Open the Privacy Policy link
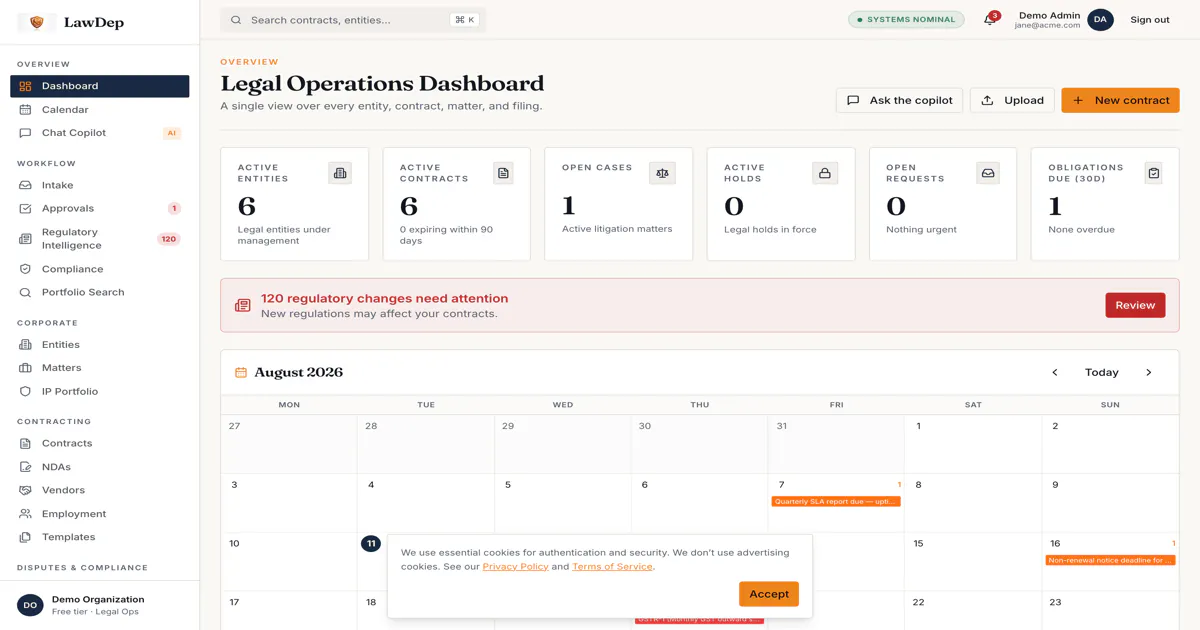Screen dimensions: 1200x630 [515, 566]
